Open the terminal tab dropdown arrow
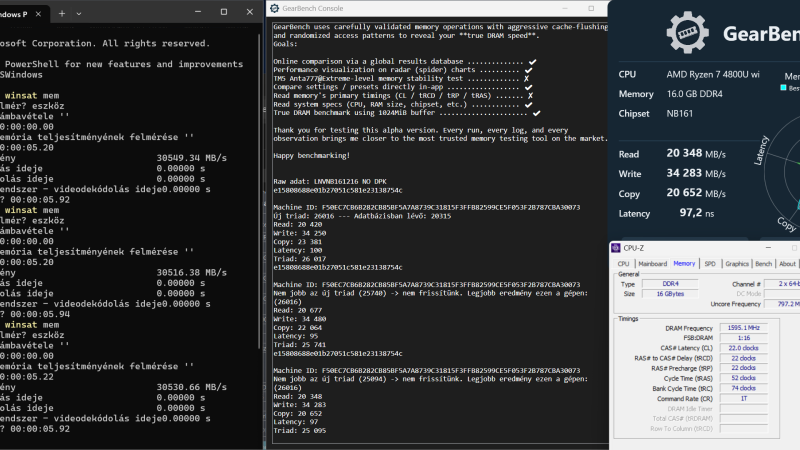Screen dimensions: 800x450 (79, 14)
